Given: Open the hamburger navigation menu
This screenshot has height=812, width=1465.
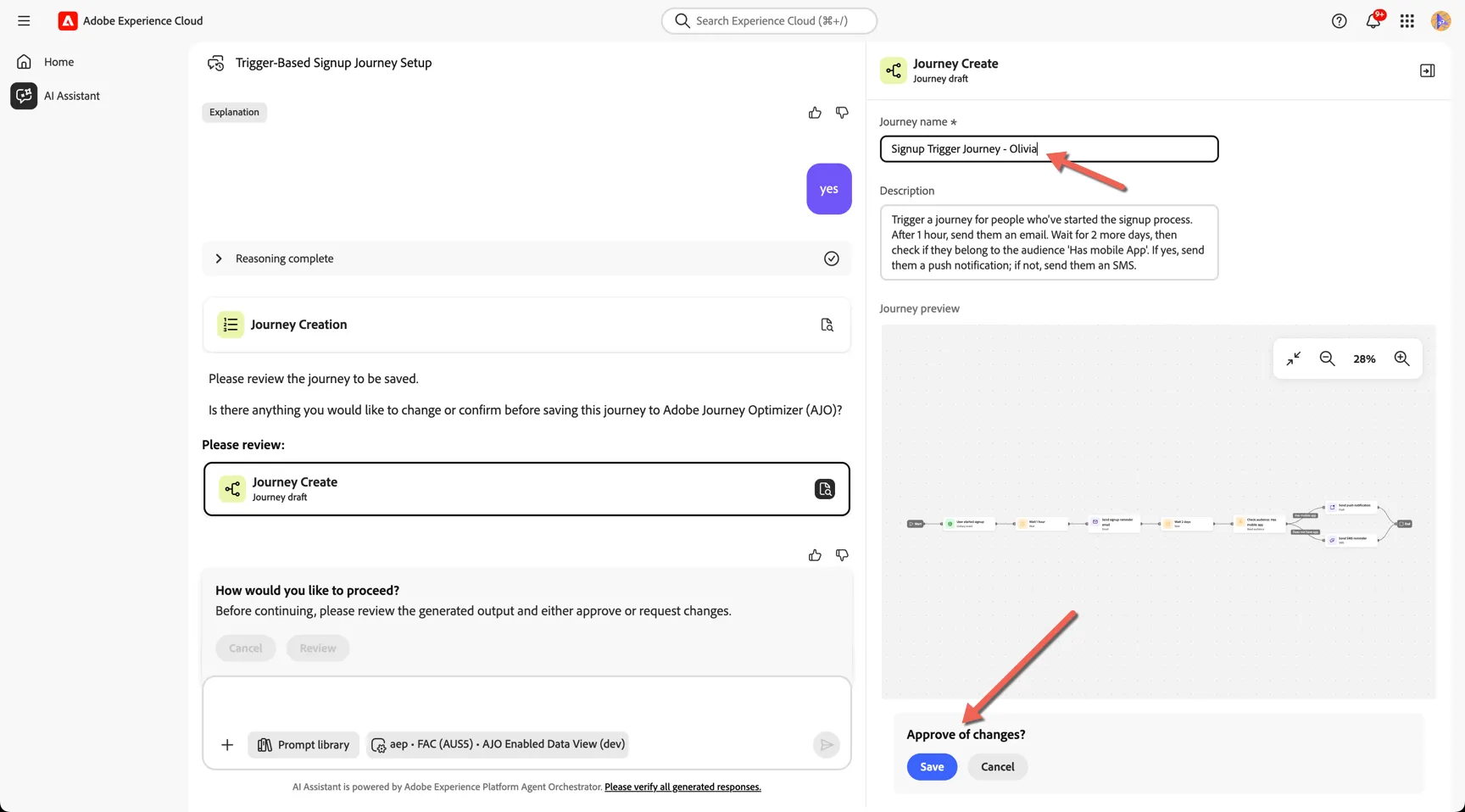Looking at the screenshot, I should (x=24, y=20).
